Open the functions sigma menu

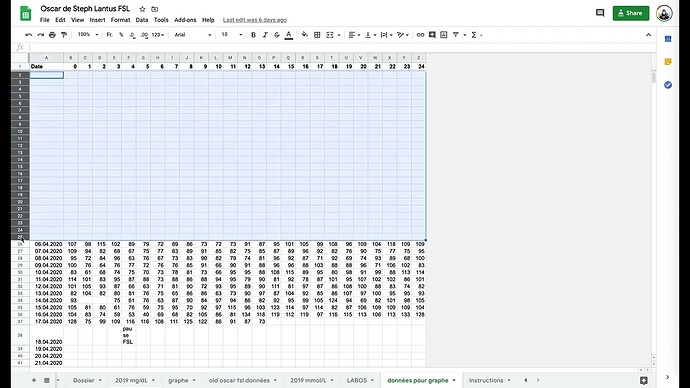click(477, 35)
